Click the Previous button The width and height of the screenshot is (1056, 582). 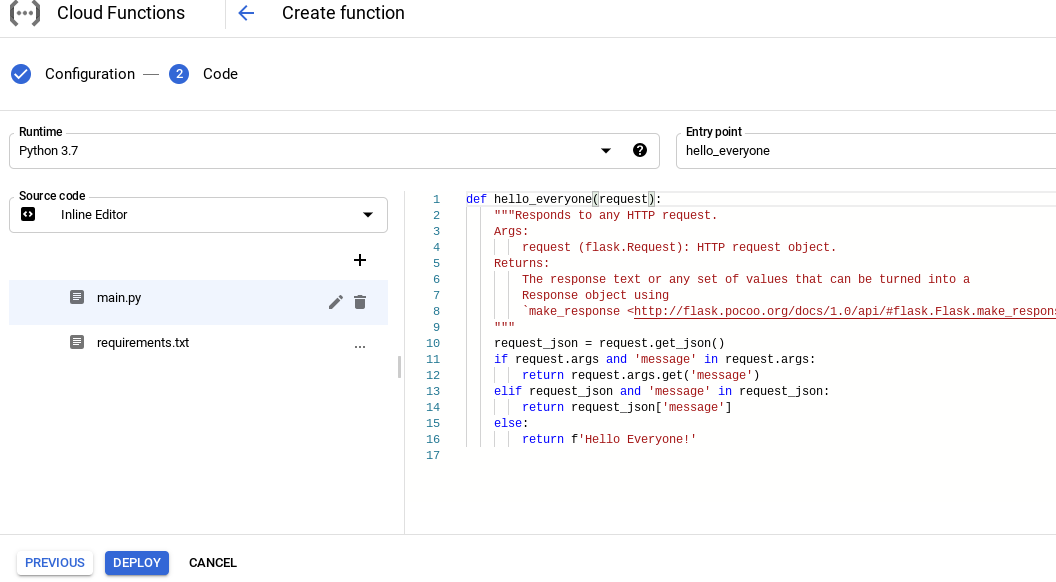pos(55,563)
